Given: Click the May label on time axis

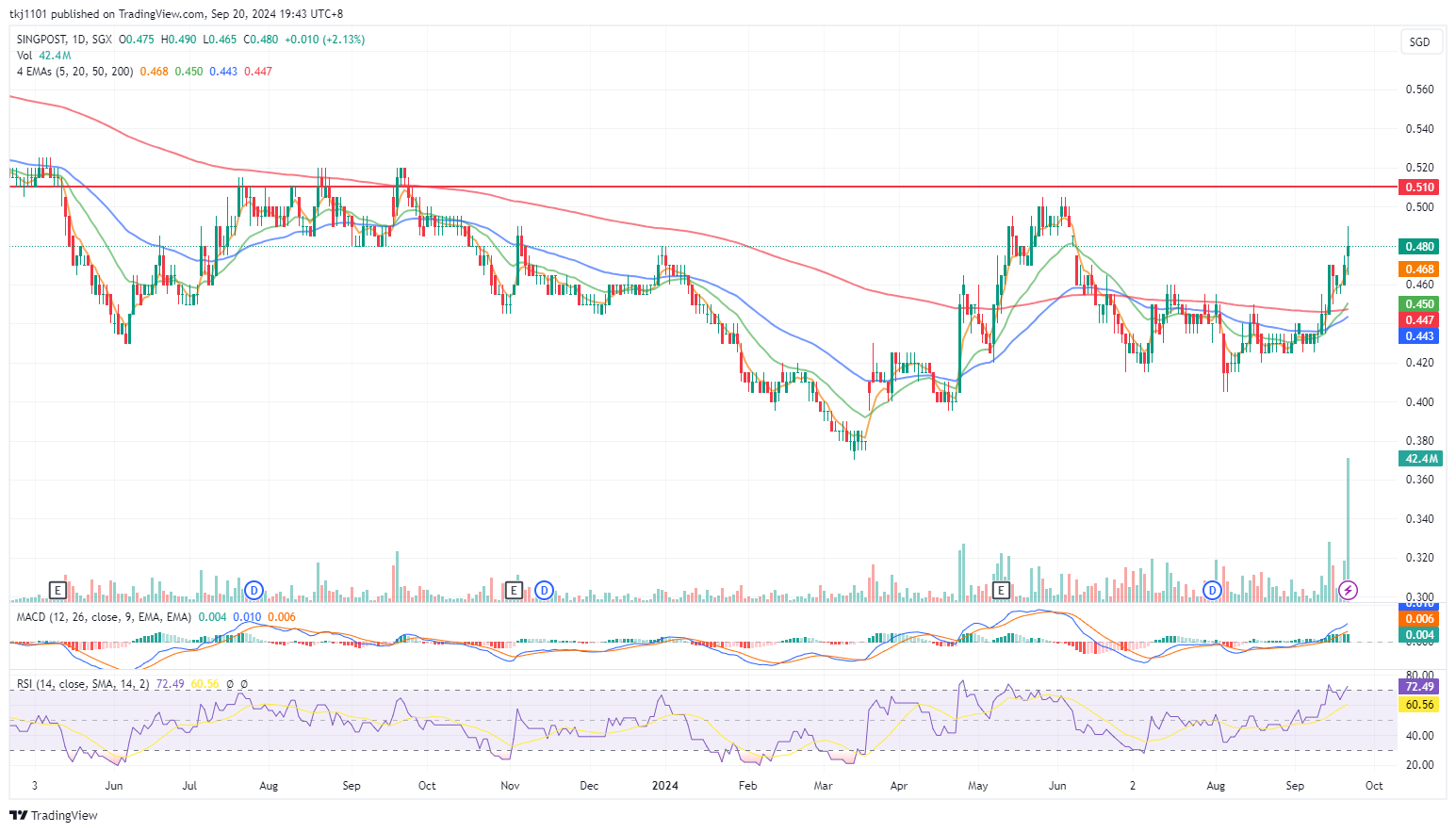Looking at the screenshot, I should coord(978,786).
